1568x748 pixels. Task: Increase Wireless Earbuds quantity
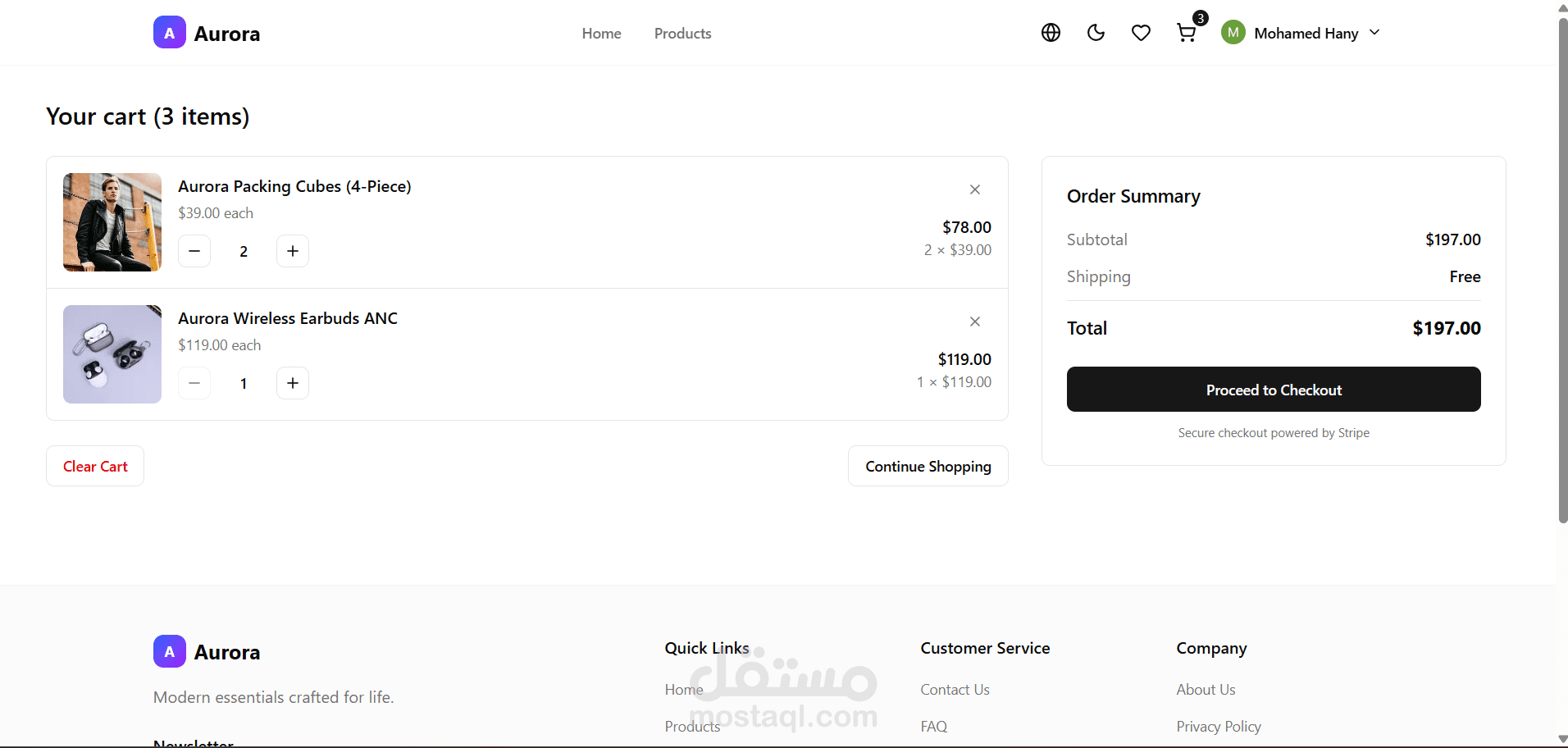[x=293, y=383]
